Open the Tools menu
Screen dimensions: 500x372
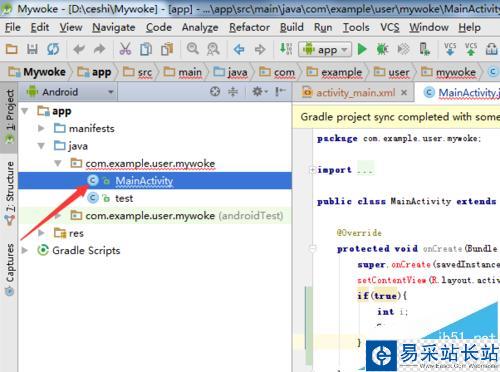[356, 27]
